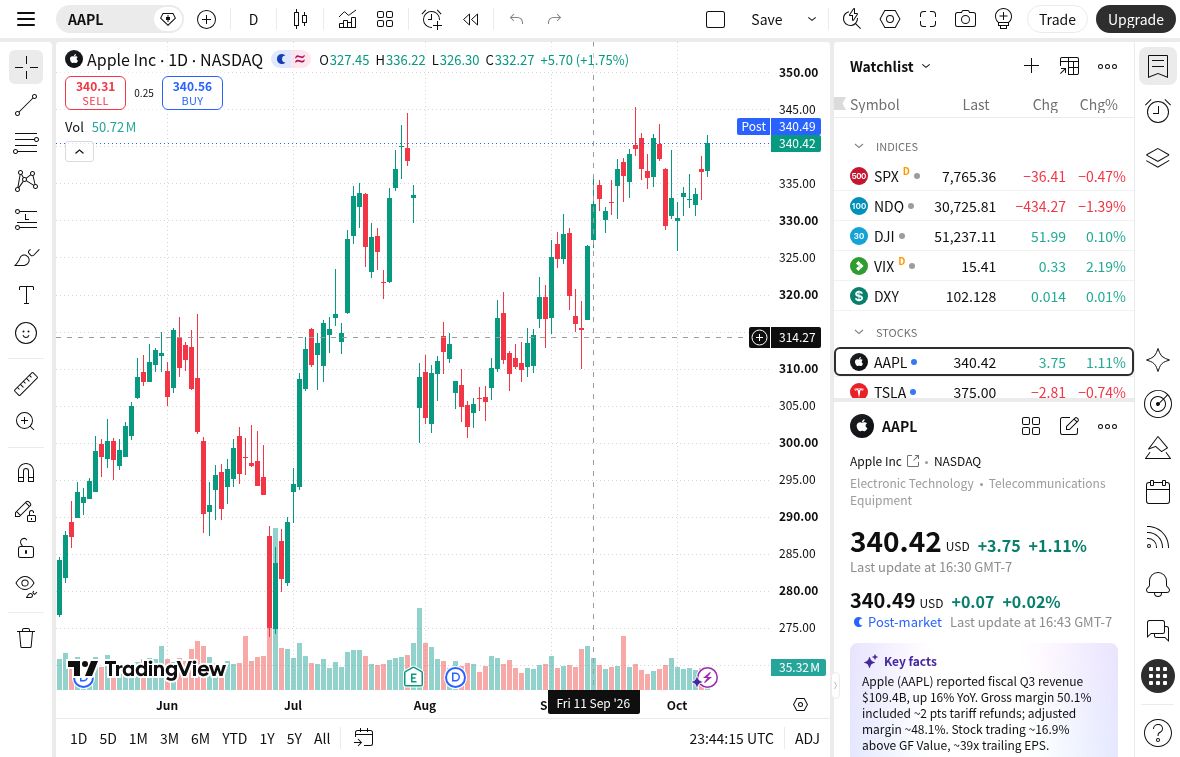Open candlestick chart style selector
Image resolution: width=1180 pixels, height=757 pixels.
300,20
